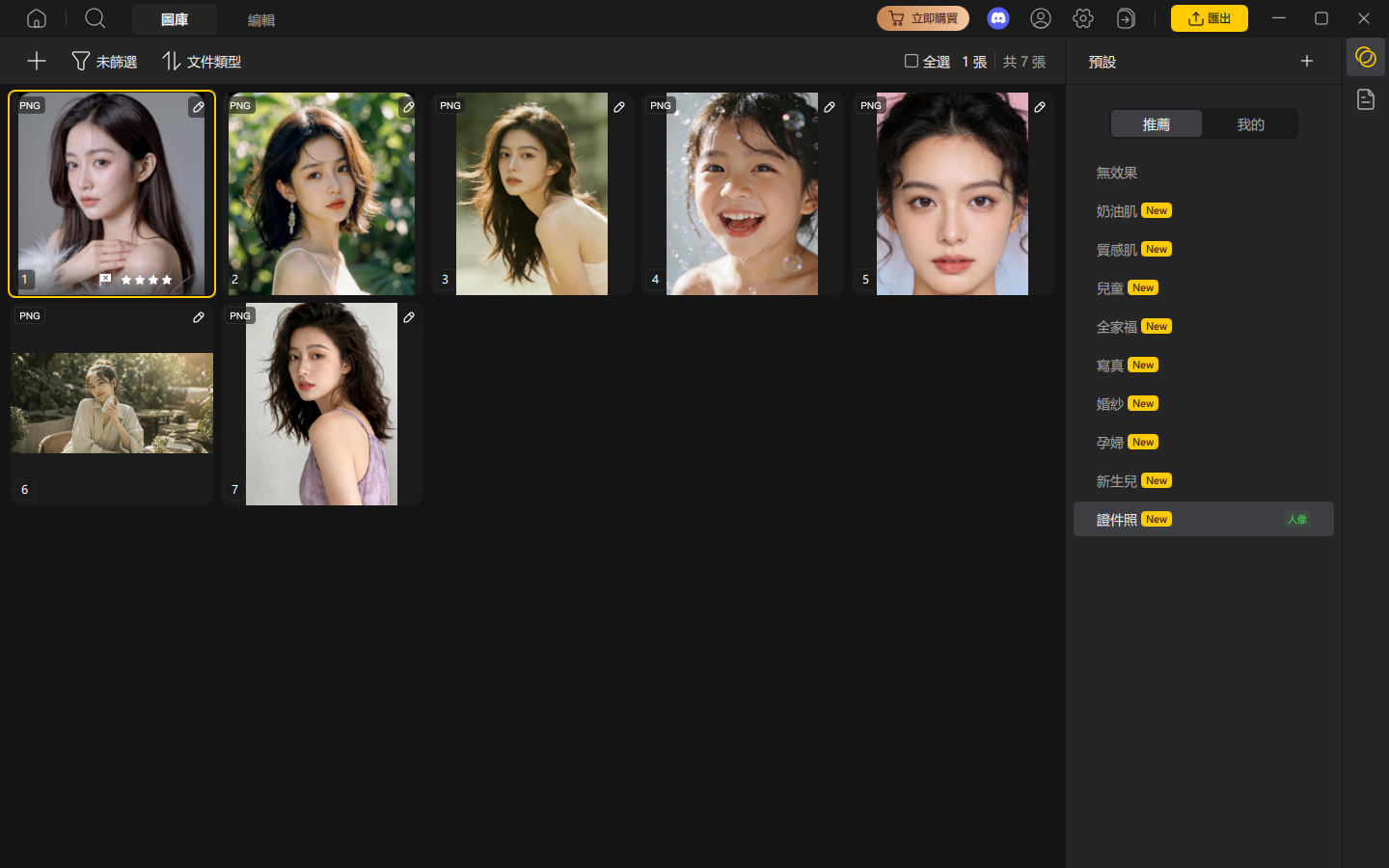Edit photo 1 with its pencil icon
The width and height of the screenshot is (1389, 868).
198,107
